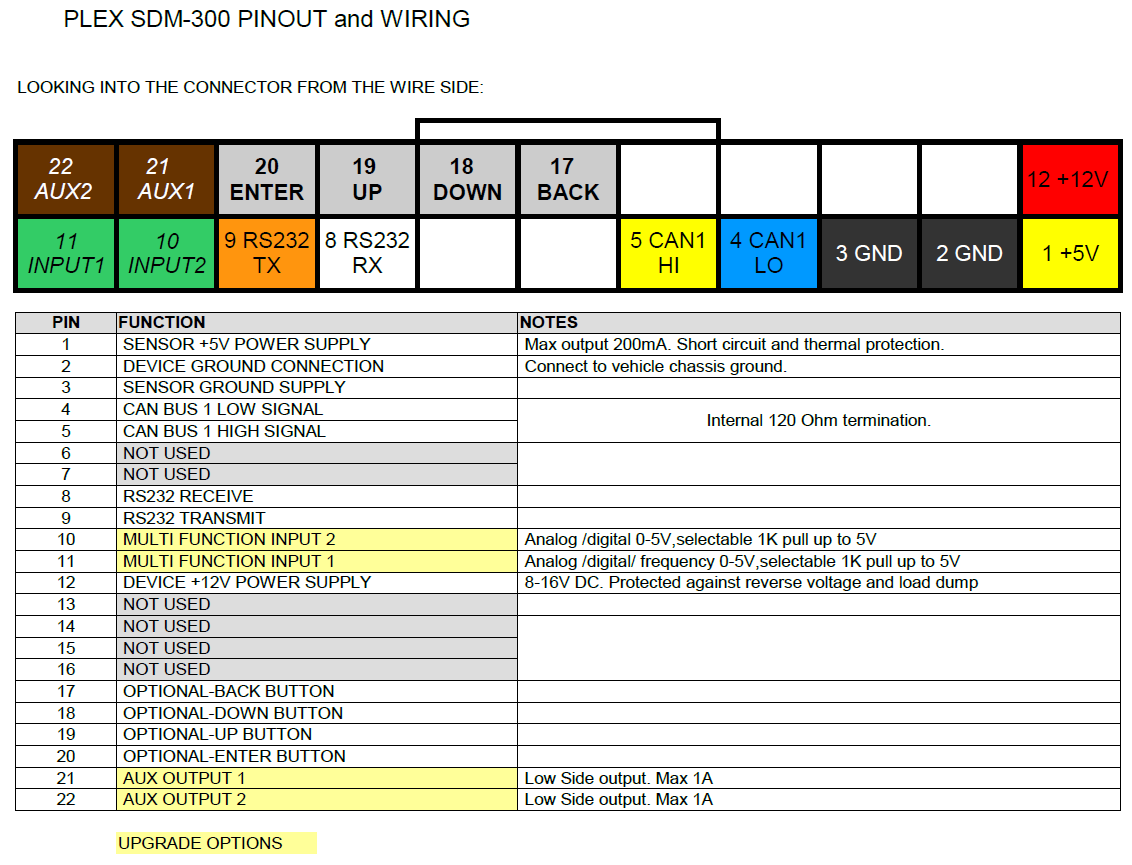Click pin number 22 in table
1132x865 pixels.
pos(66,799)
